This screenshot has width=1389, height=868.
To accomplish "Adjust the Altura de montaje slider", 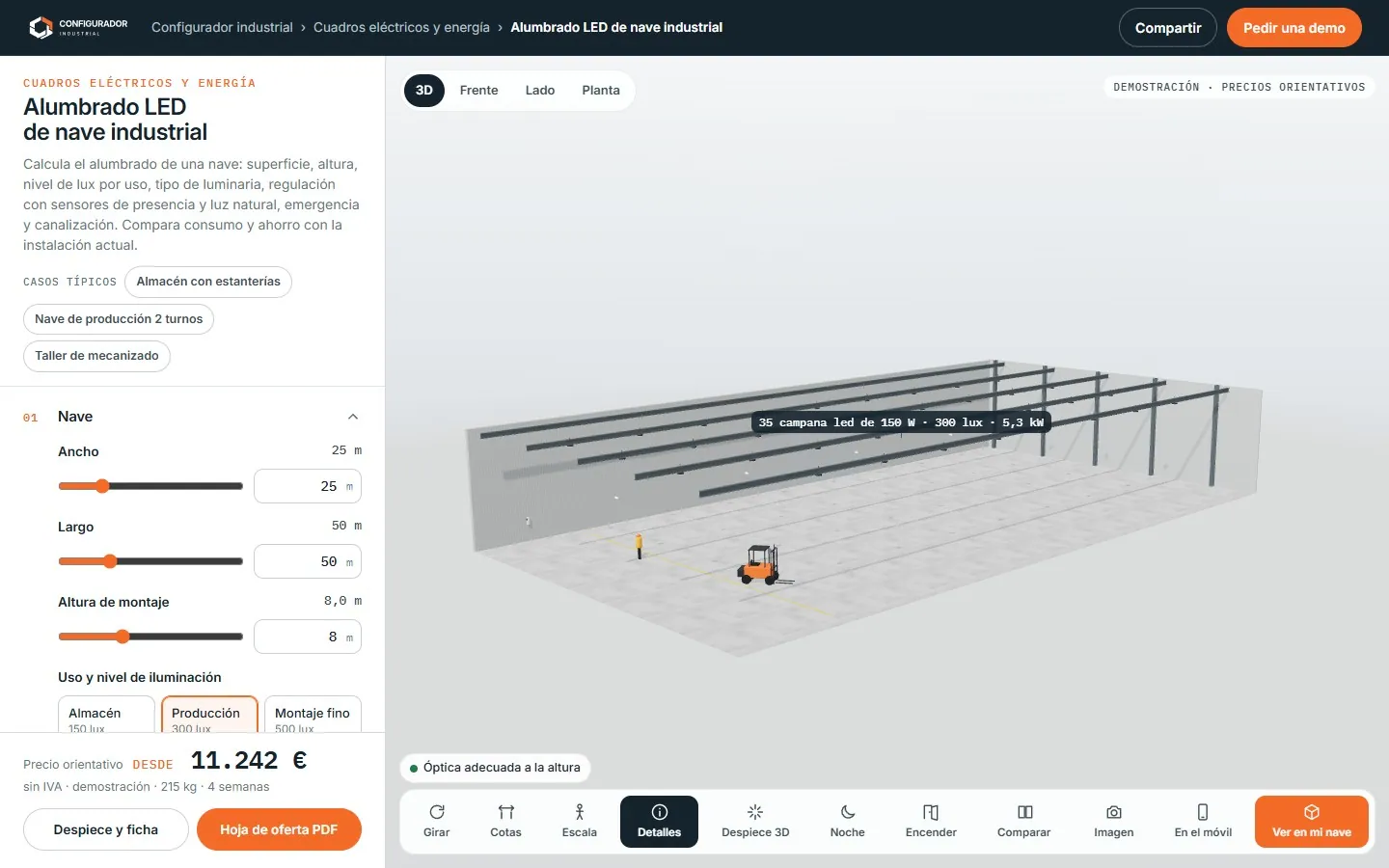I will (150, 637).
